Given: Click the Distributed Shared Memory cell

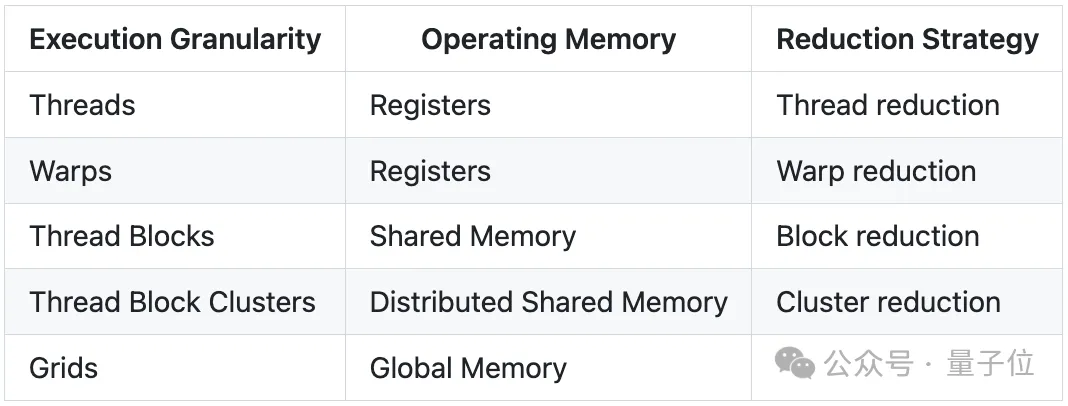Looking at the screenshot, I should pyautogui.click(x=548, y=302).
